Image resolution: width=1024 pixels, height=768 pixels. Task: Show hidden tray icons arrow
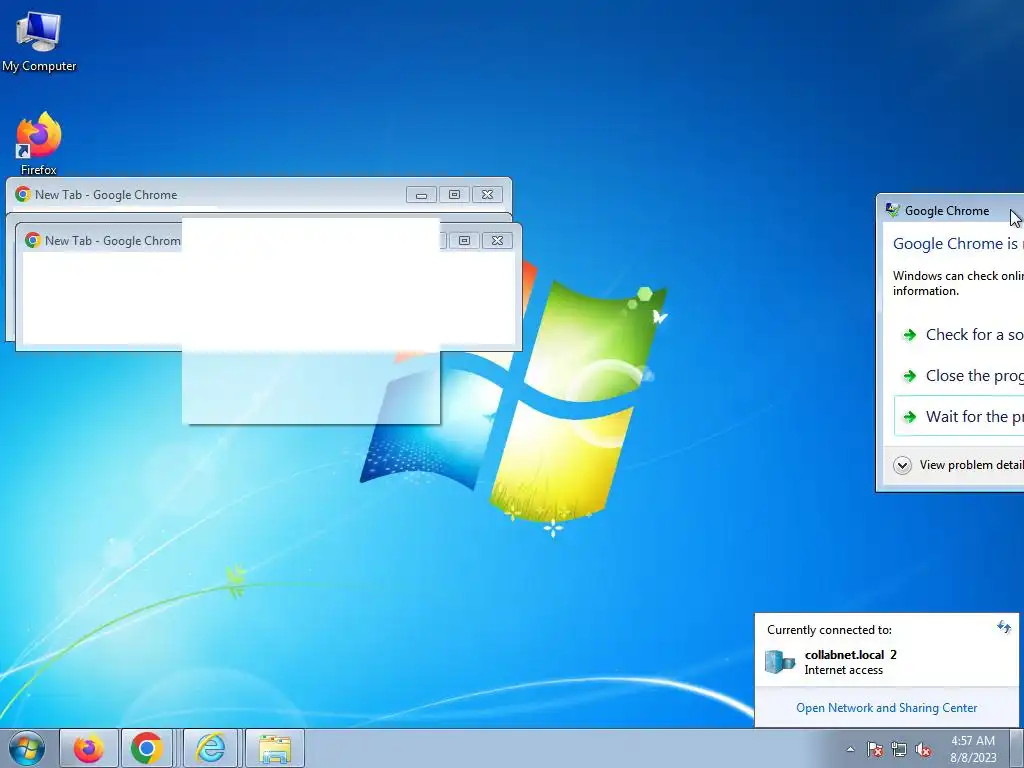point(850,749)
